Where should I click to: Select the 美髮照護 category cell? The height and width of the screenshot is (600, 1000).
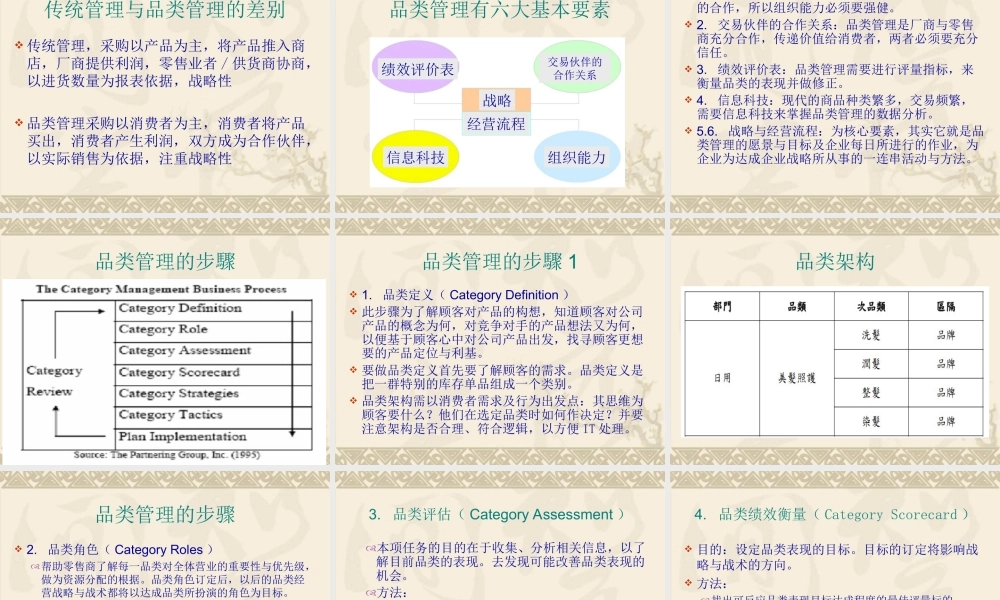pos(797,378)
